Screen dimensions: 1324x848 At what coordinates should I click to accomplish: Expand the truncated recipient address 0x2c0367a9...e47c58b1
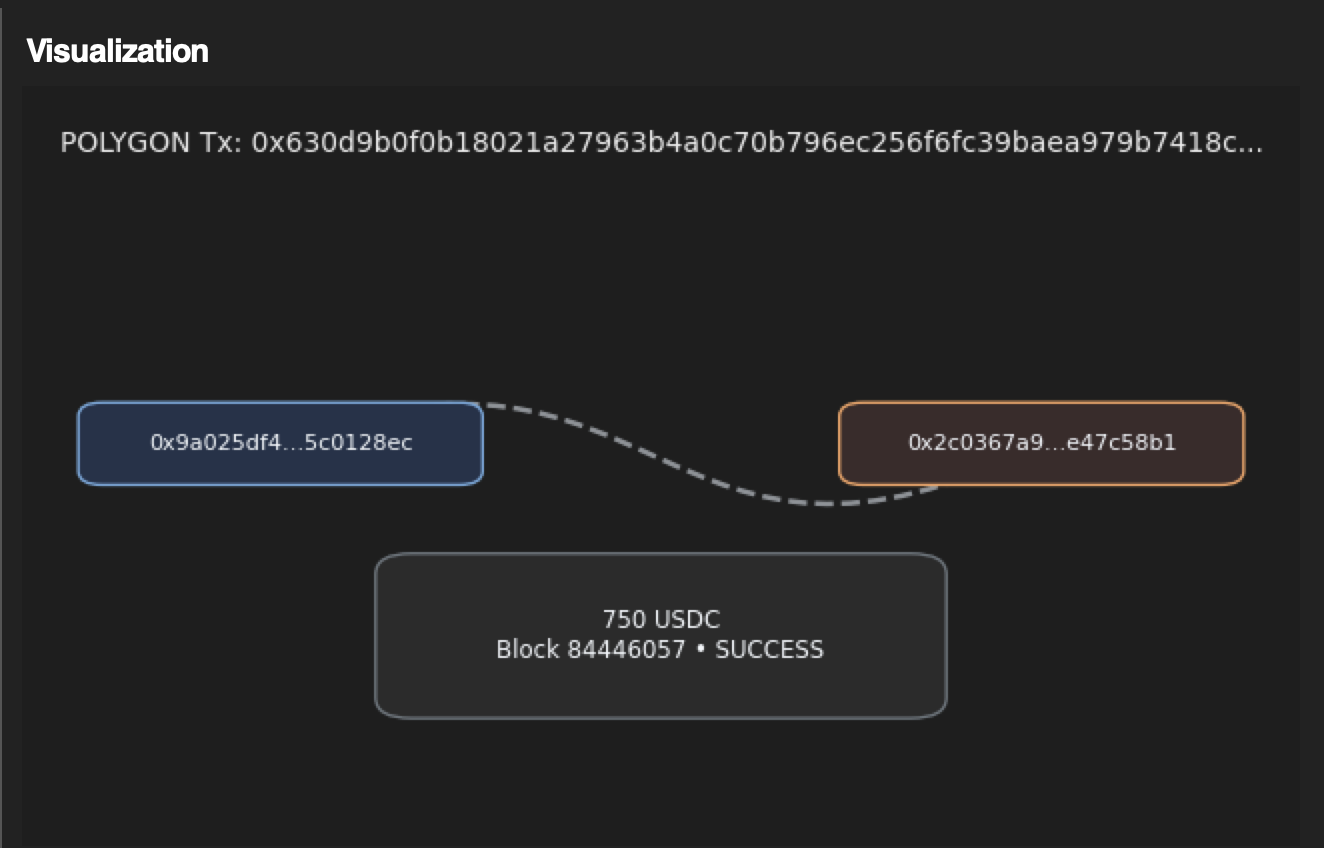pyautogui.click(x=1040, y=443)
